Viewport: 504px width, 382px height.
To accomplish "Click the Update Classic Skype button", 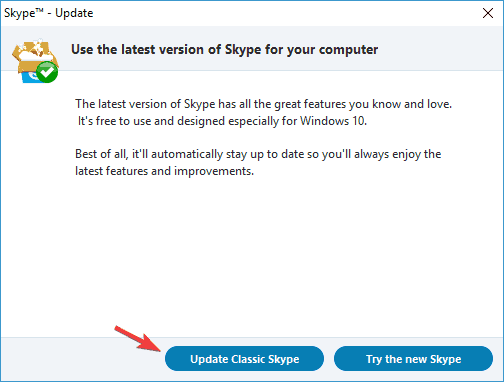I will (x=244, y=359).
